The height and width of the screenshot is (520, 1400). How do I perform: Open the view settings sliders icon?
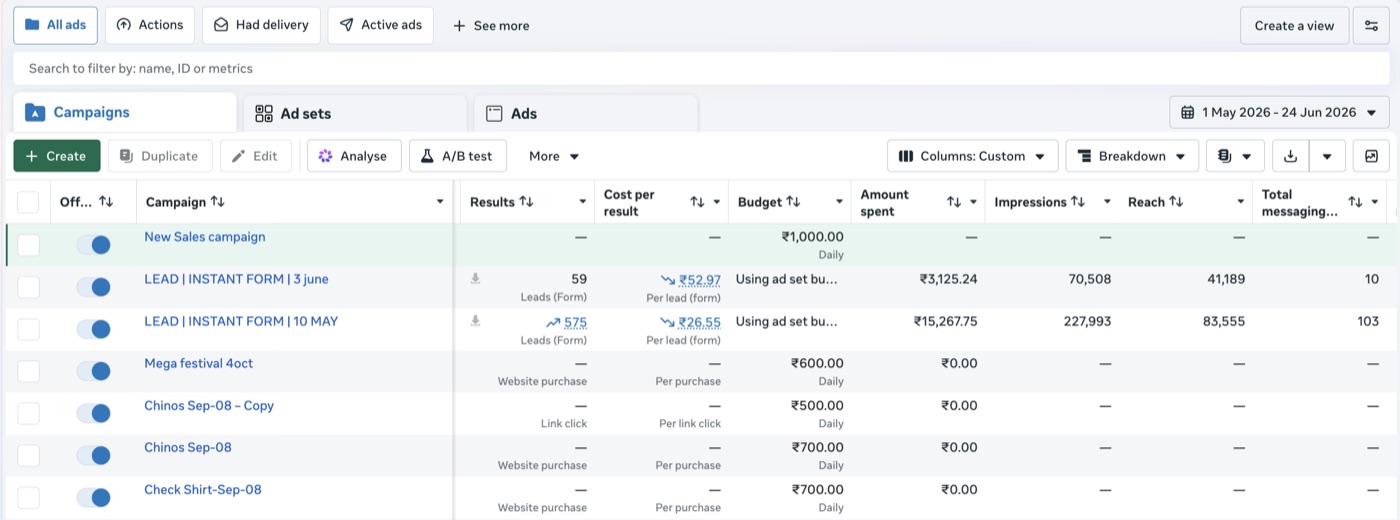1370,26
